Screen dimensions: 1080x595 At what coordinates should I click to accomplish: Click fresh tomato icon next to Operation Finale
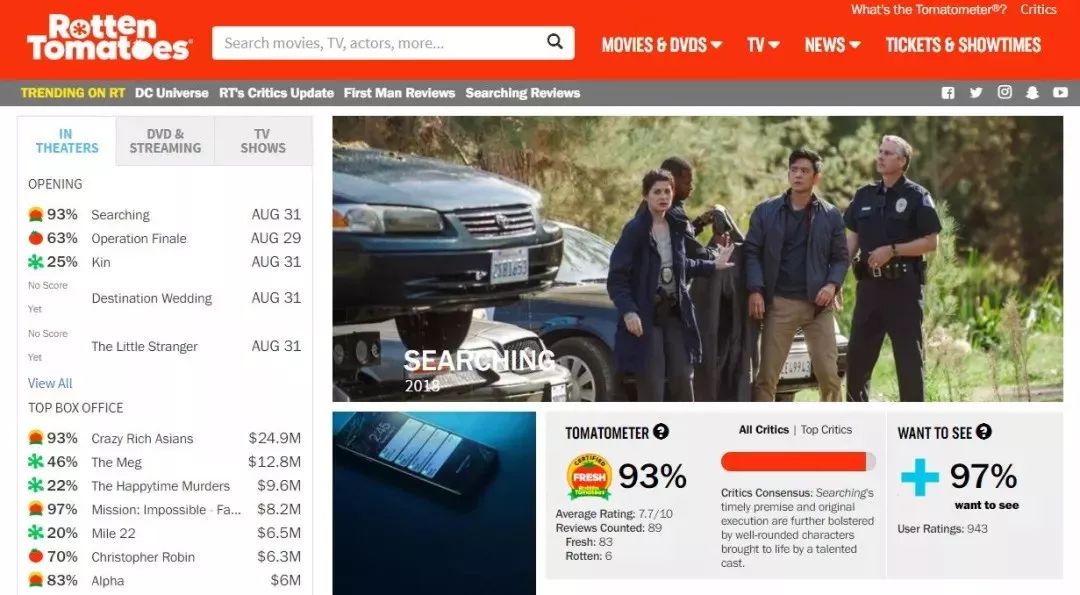[x=36, y=238]
